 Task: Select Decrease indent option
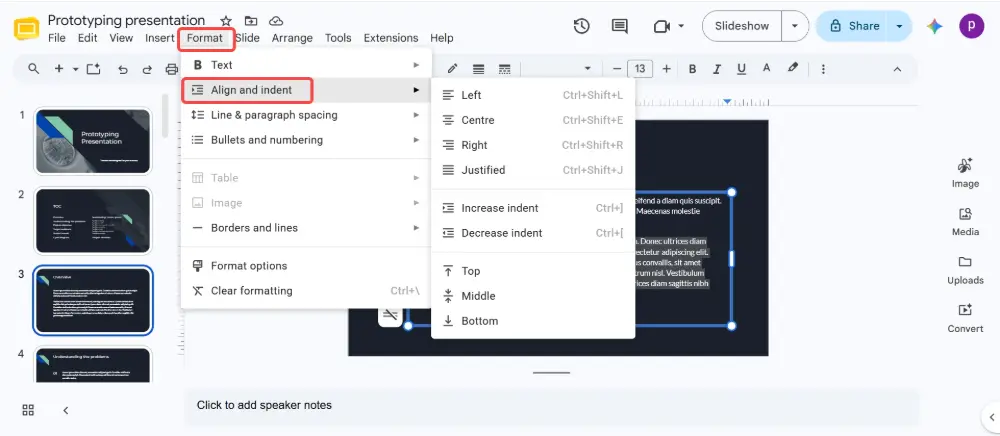pyautogui.click(x=533, y=233)
